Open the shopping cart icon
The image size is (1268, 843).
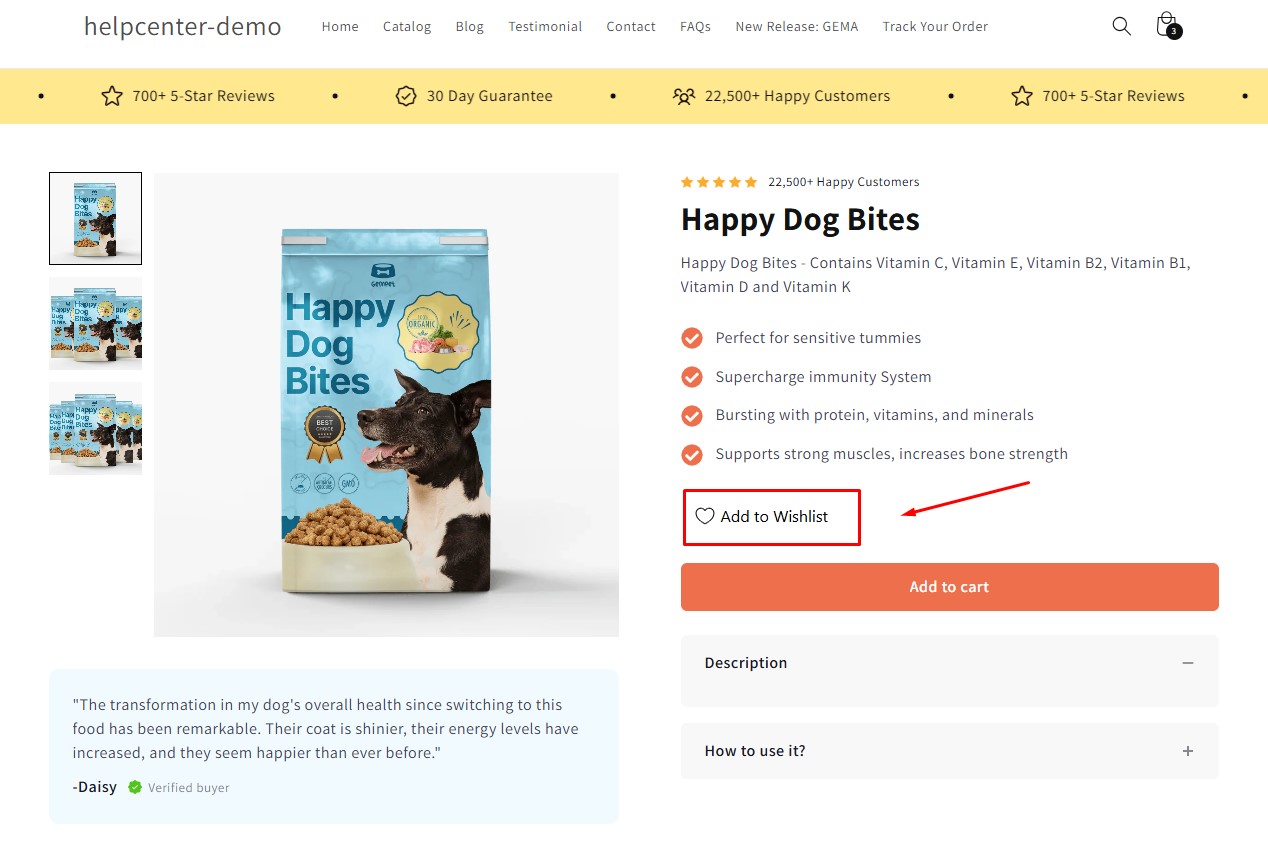pyautogui.click(x=1166, y=26)
